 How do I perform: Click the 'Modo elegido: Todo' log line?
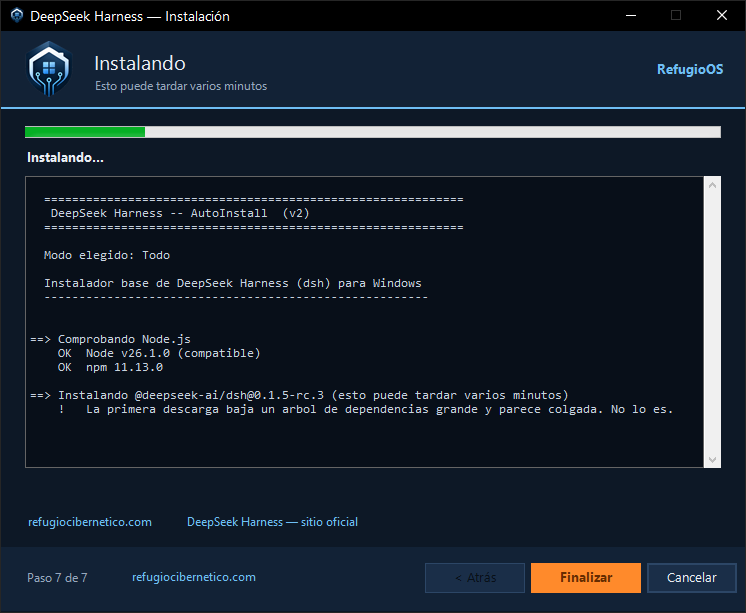(x=107, y=255)
